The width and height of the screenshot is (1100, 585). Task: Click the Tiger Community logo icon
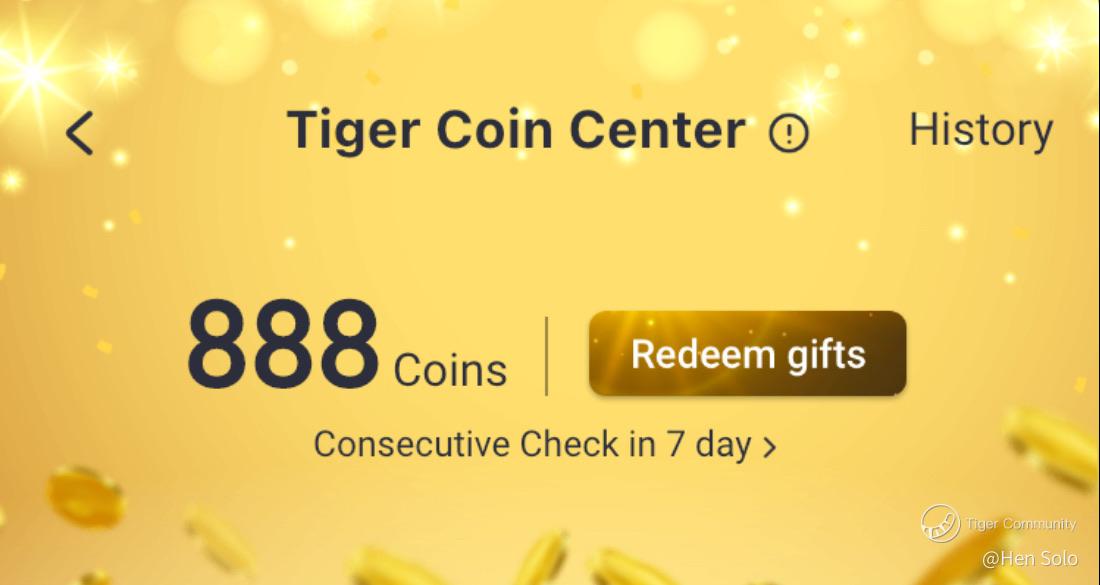941,524
